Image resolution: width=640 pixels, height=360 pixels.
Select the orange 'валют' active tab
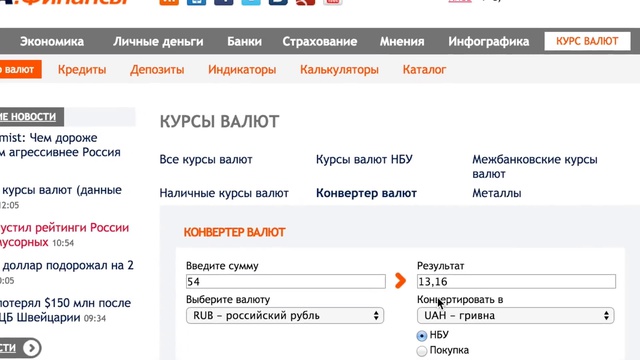click(20, 69)
